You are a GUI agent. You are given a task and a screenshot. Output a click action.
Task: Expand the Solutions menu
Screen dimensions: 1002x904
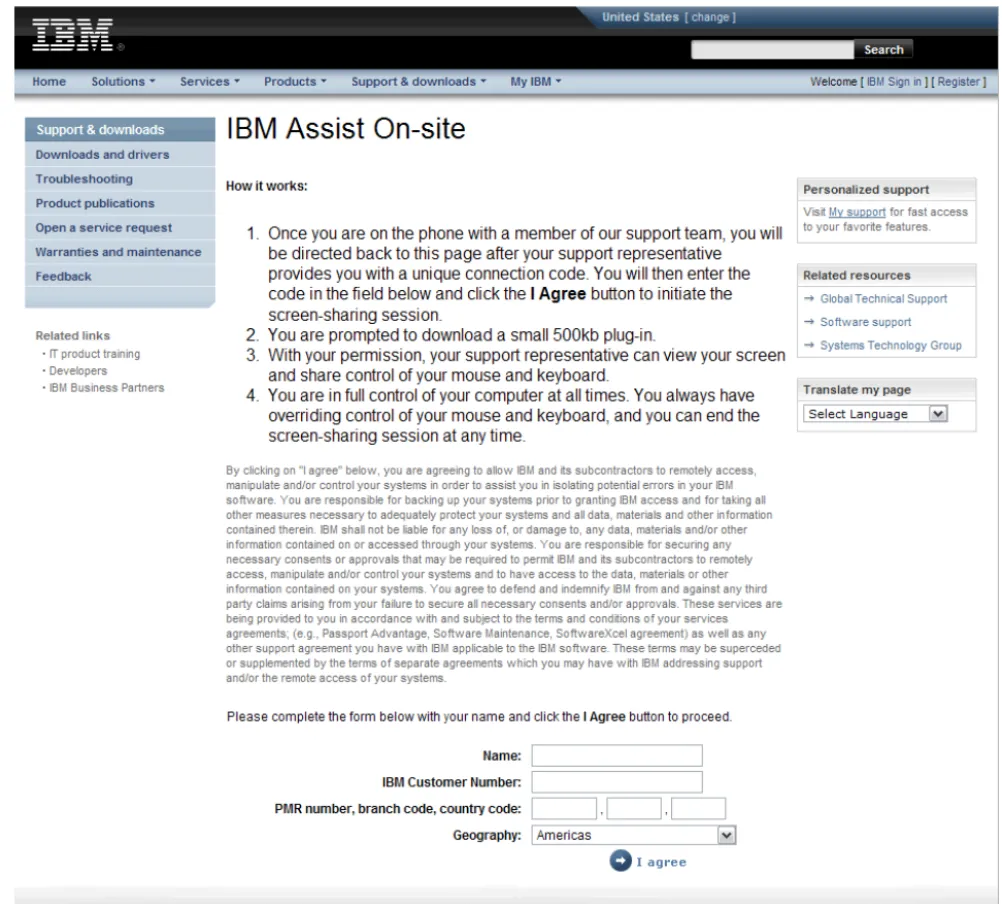click(123, 82)
